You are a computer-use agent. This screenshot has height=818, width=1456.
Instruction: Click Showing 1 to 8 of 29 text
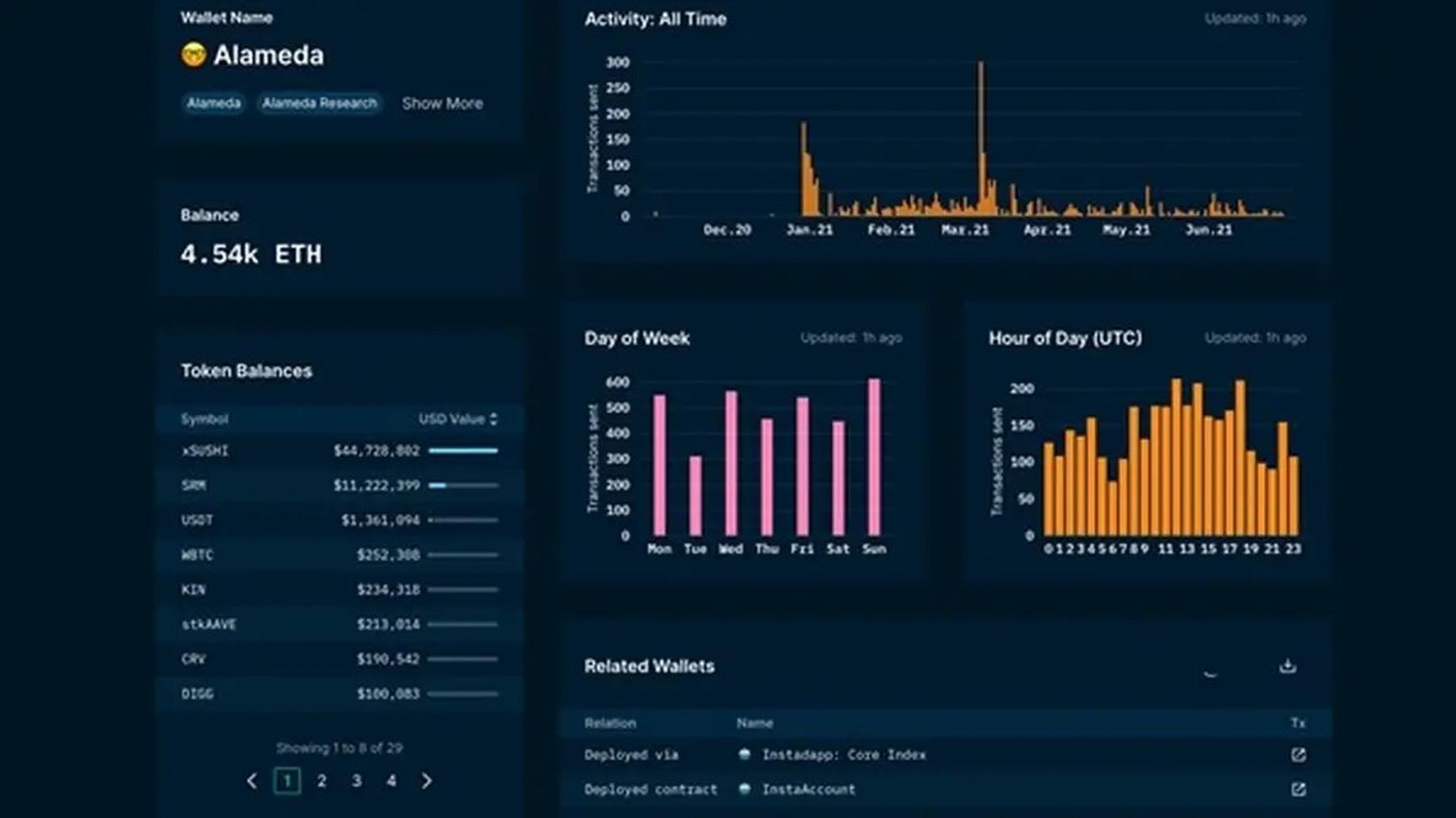point(340,748)
